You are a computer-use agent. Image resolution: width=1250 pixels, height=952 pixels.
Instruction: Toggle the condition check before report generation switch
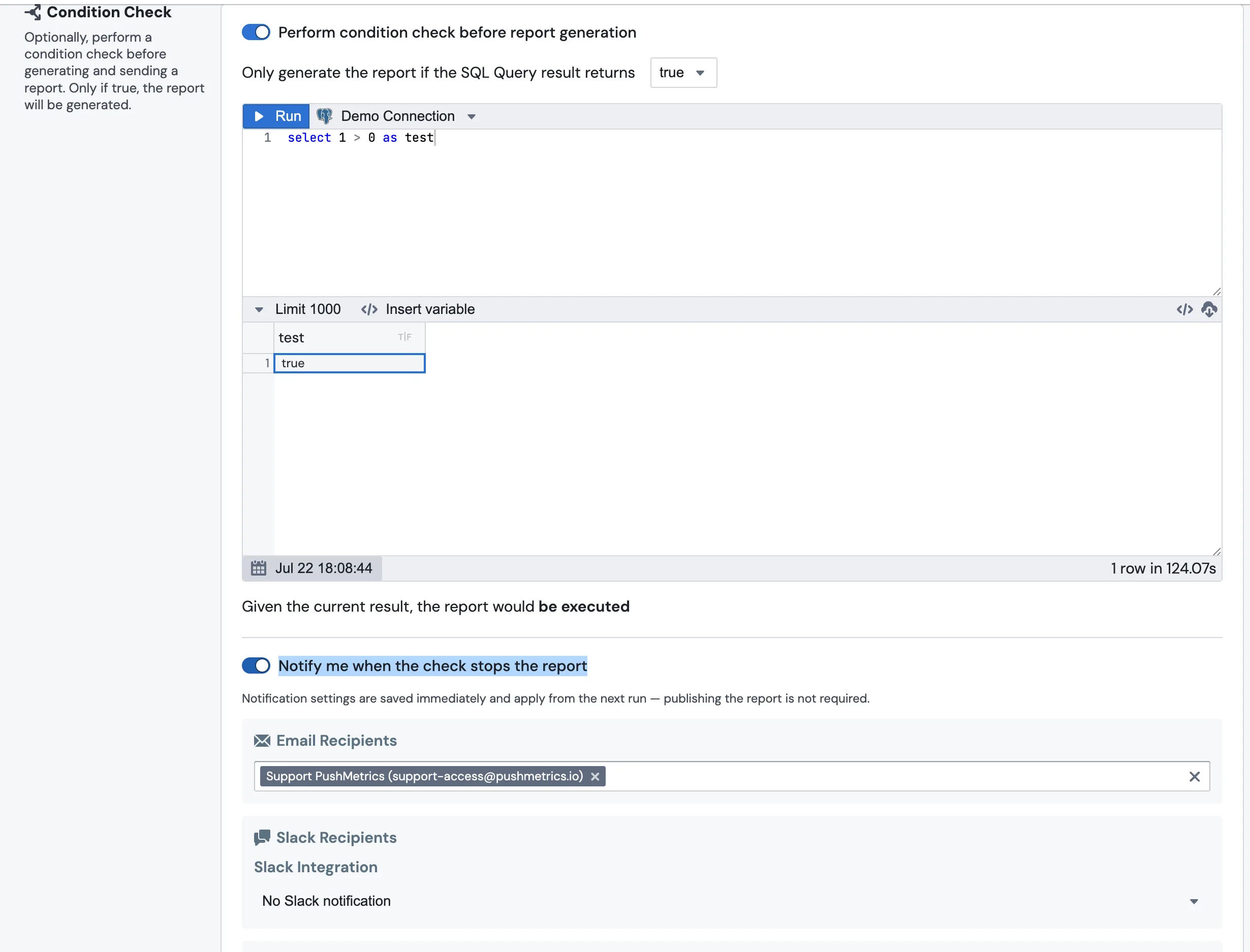256,33
